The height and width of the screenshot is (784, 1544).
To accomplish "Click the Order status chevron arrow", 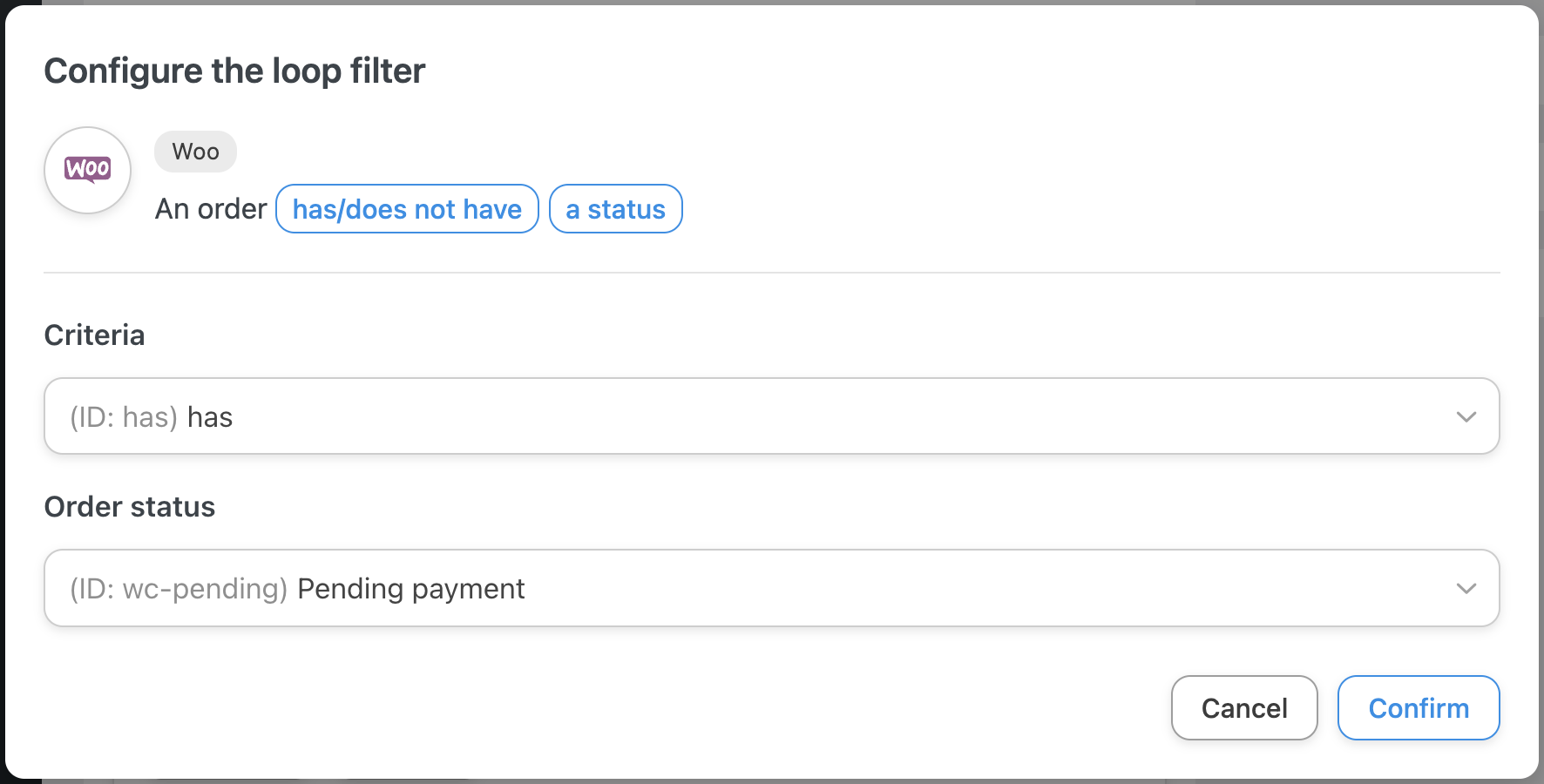I will click(1466, 588).
